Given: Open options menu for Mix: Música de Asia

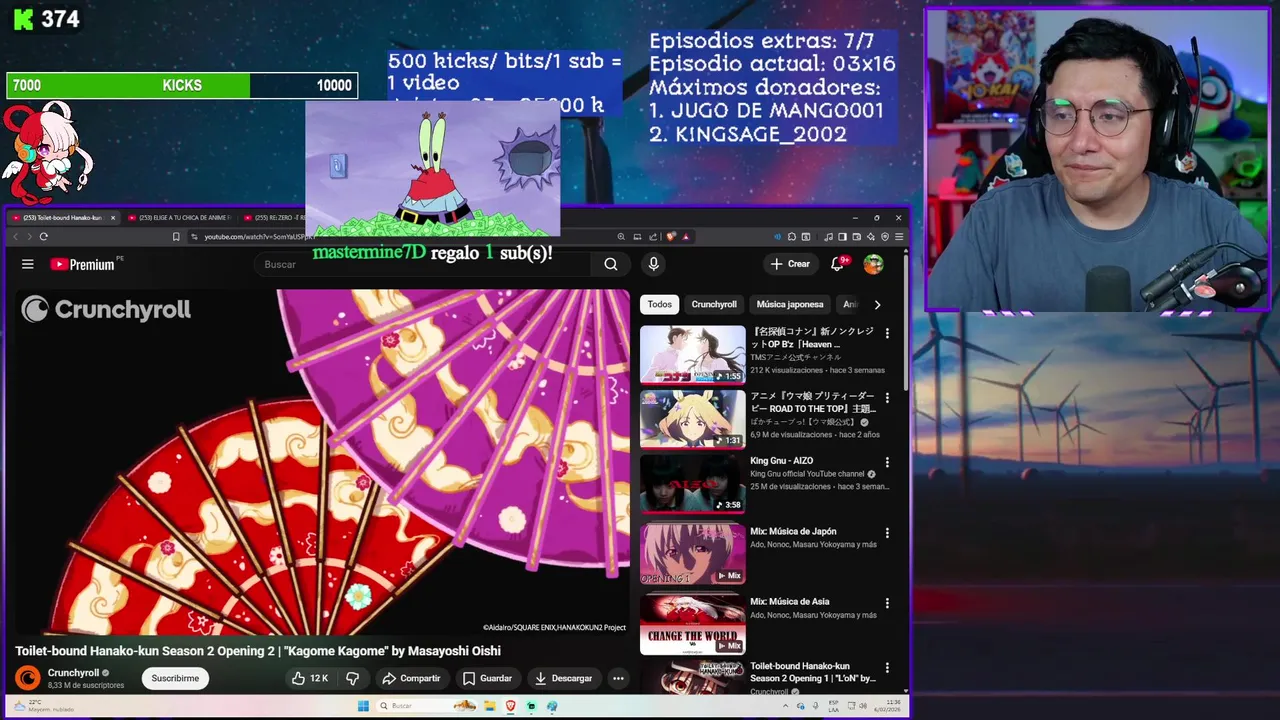Looking at the screenshot, I should click(887, 603).
